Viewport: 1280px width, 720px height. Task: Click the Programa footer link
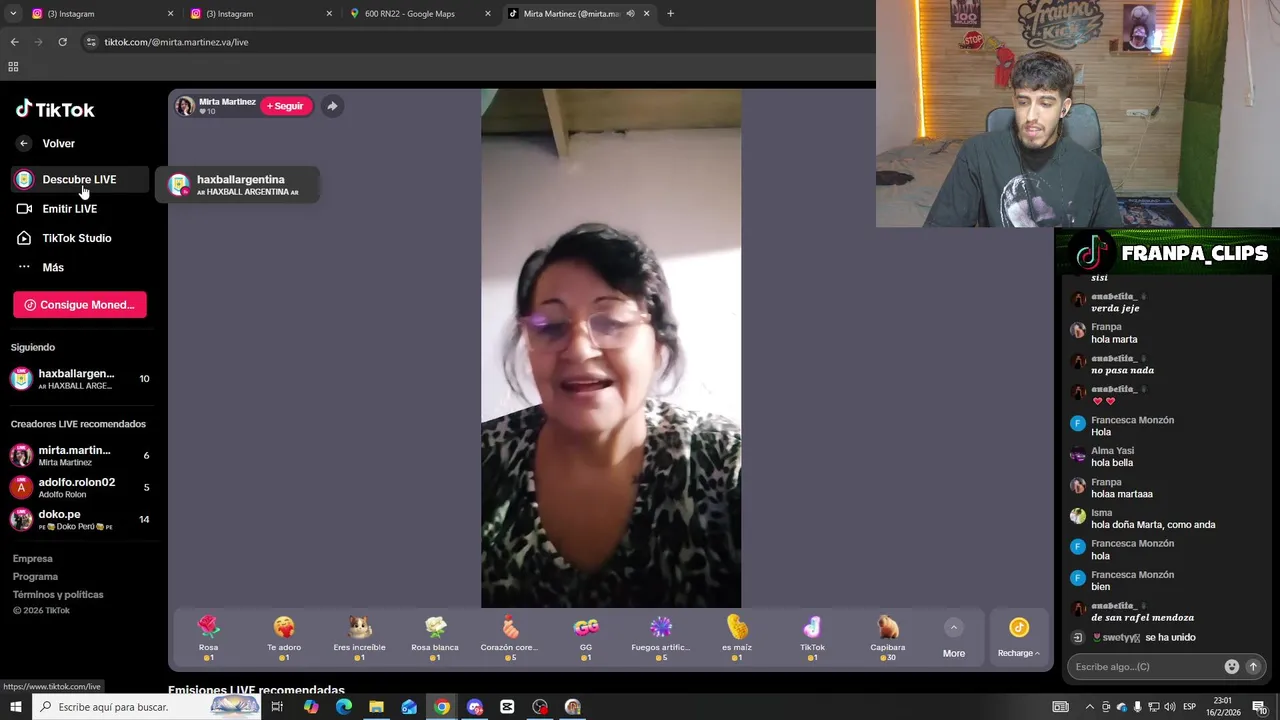tap(36, 577)
